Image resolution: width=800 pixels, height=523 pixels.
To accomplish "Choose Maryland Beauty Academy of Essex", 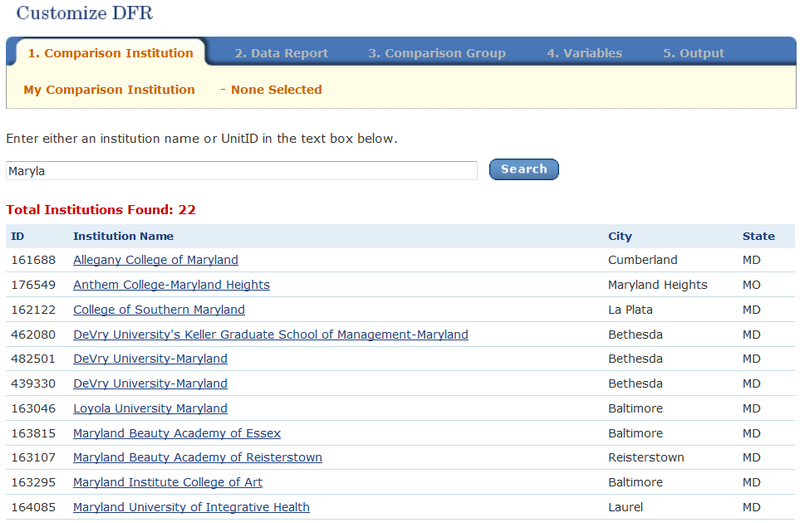I will (x=177, y=433).
